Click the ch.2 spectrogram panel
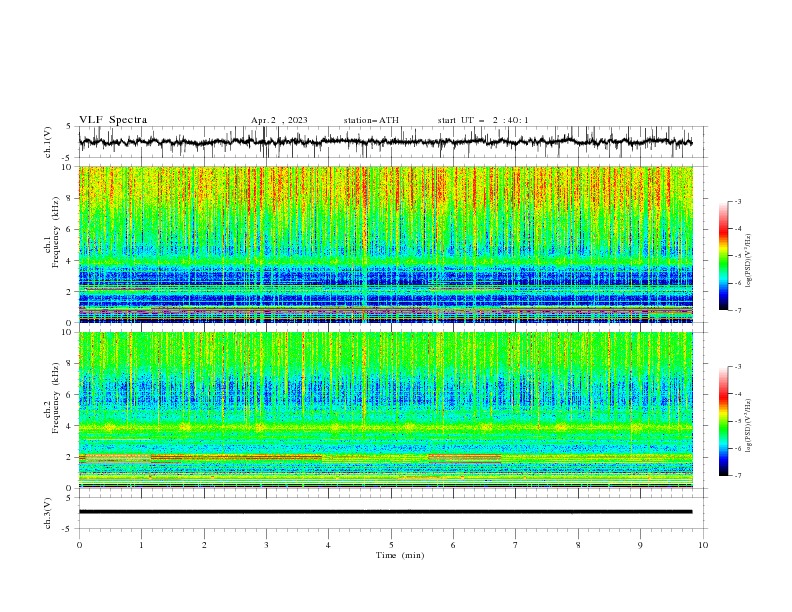 385,410
